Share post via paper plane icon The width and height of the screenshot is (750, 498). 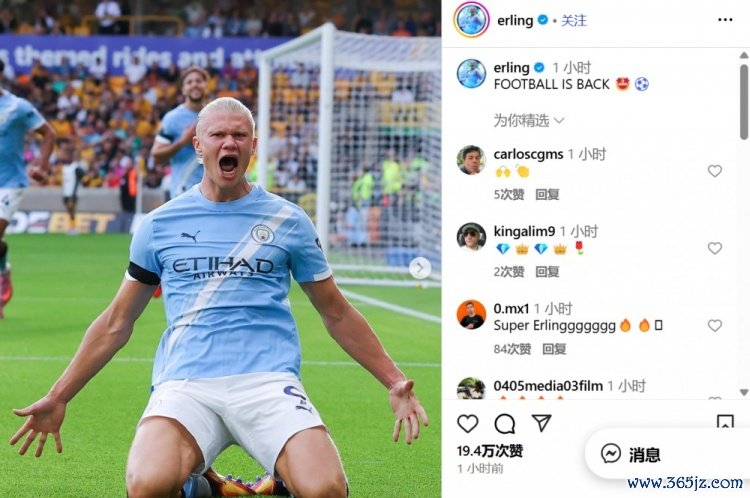542,423
